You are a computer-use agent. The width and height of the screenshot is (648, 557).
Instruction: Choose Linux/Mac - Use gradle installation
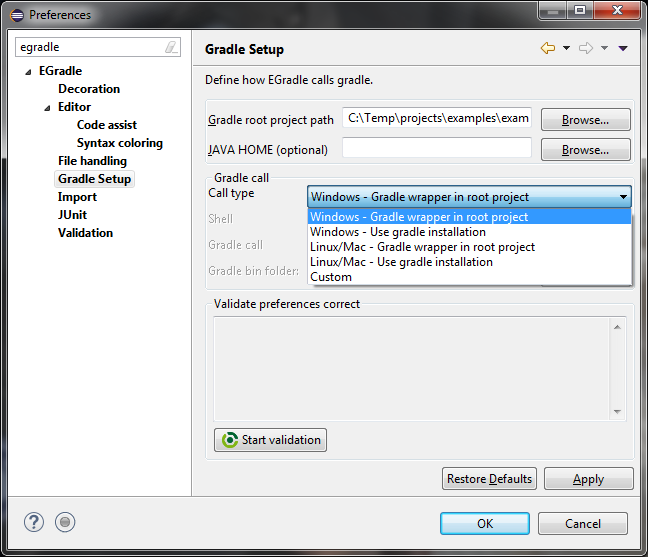(x=469, y=262)
